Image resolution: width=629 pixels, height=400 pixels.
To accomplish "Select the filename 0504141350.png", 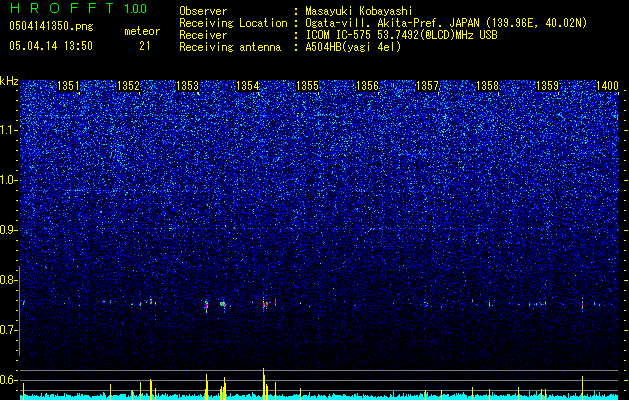I will click(x=51, y=26).
